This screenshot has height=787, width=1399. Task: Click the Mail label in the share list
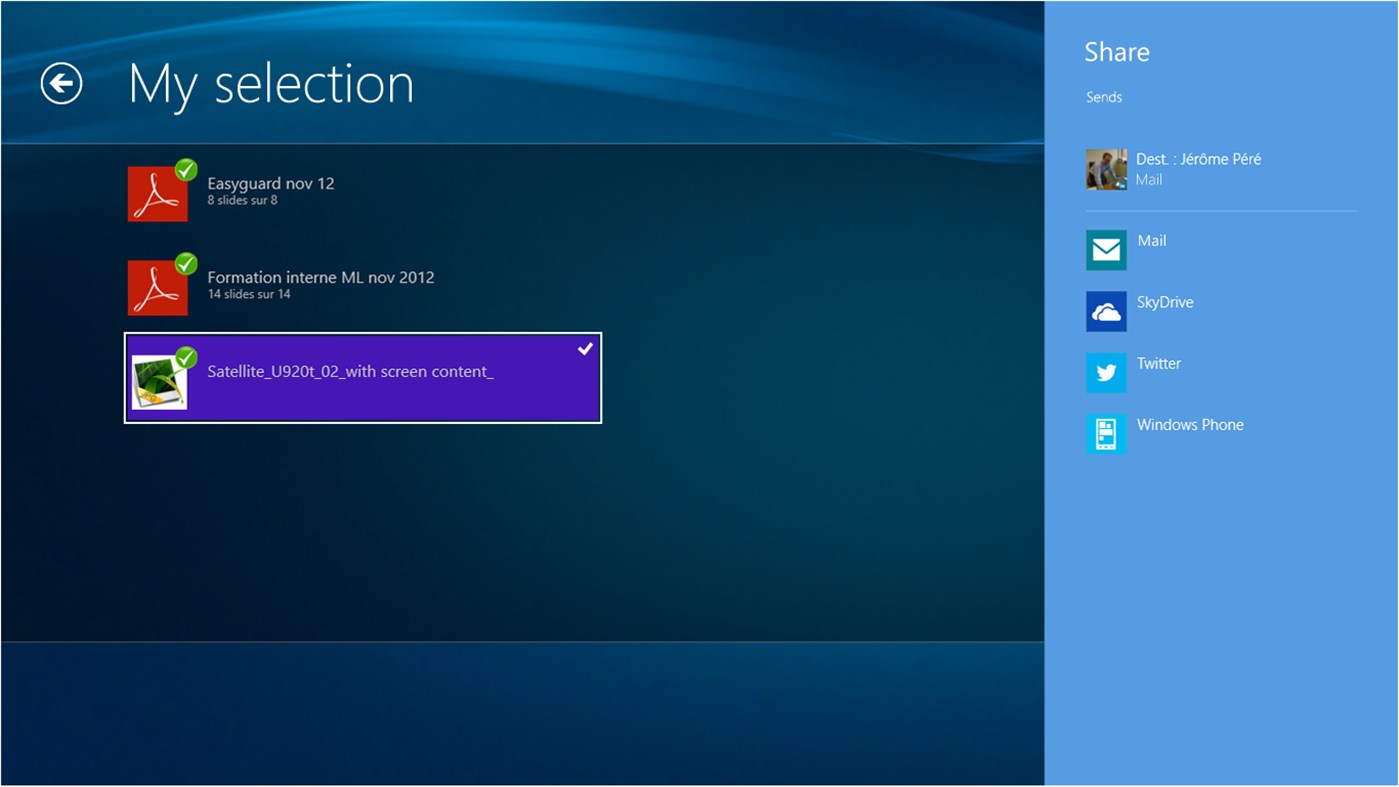[1151, 241]
